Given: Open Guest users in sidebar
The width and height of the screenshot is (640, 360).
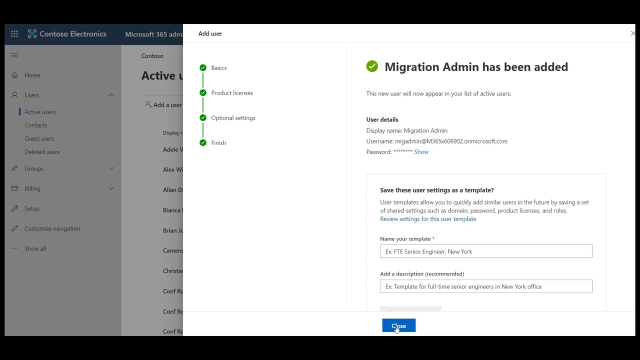Looking at the screenshot, I should [x=39, y=138].
